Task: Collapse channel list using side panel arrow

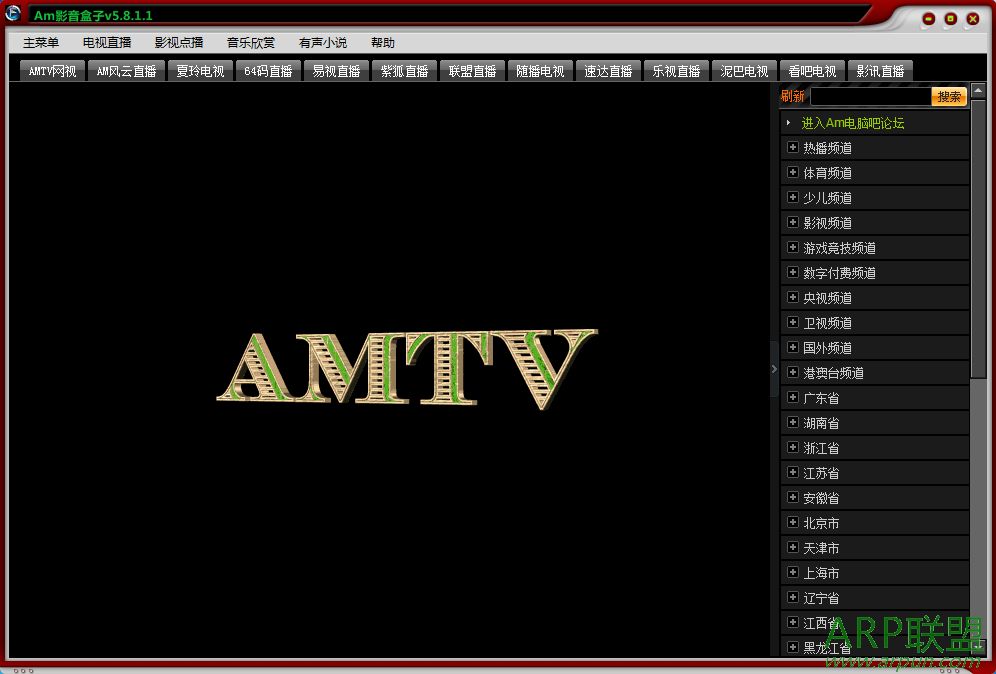Action: click(774, 369)
